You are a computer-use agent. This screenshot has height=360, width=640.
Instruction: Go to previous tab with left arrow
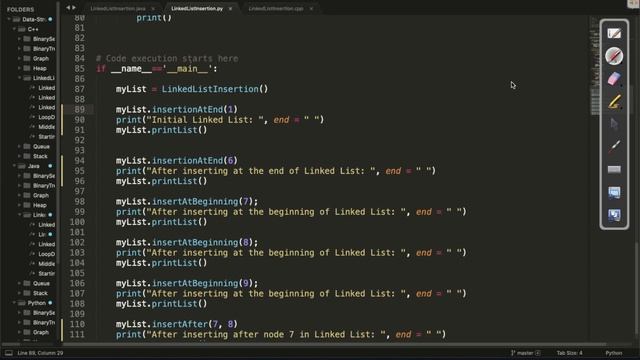tap(68, 8)
